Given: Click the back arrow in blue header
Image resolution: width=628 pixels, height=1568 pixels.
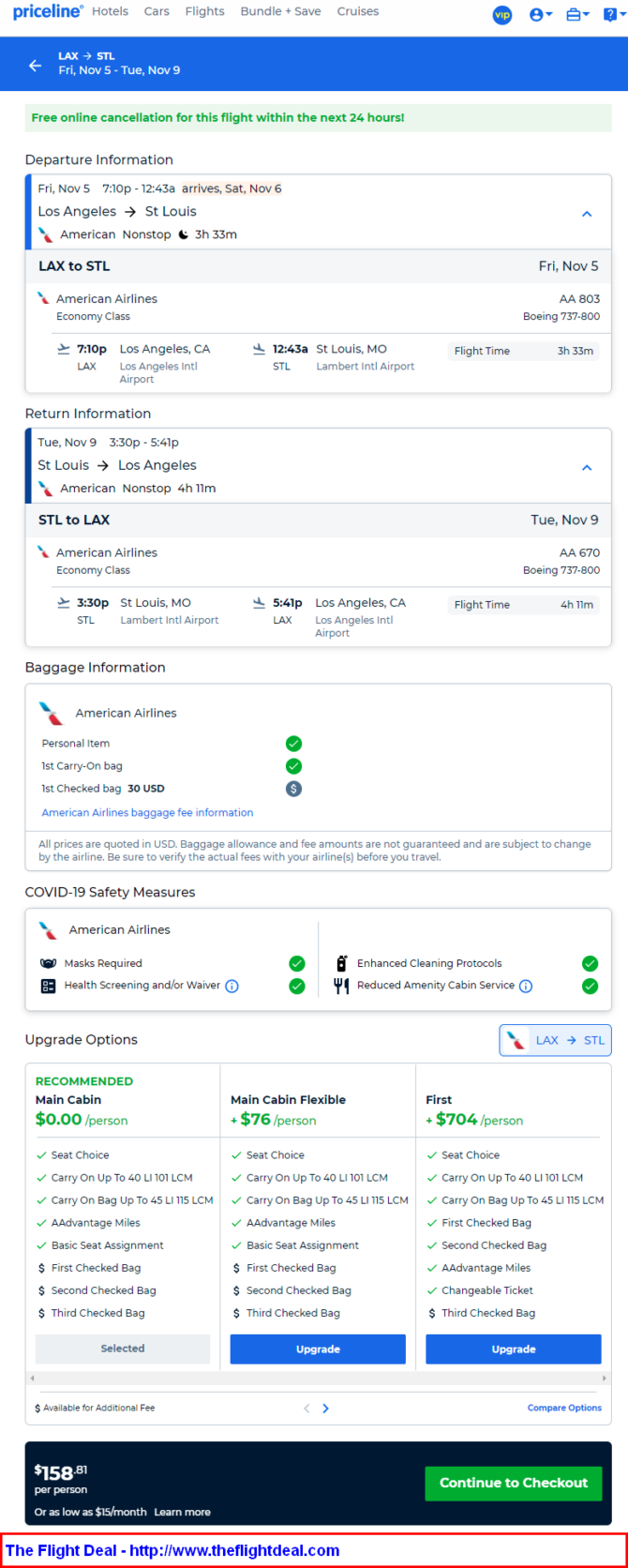Looking at the screenshot, I should (x=35, y=66).
